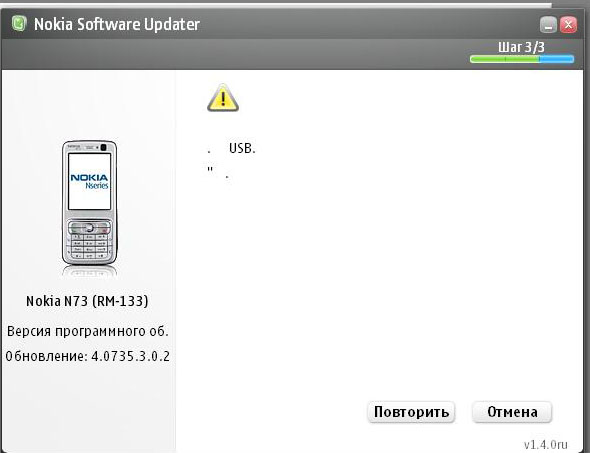Click the green Nokia Software Updater logo

coord(18,24)
